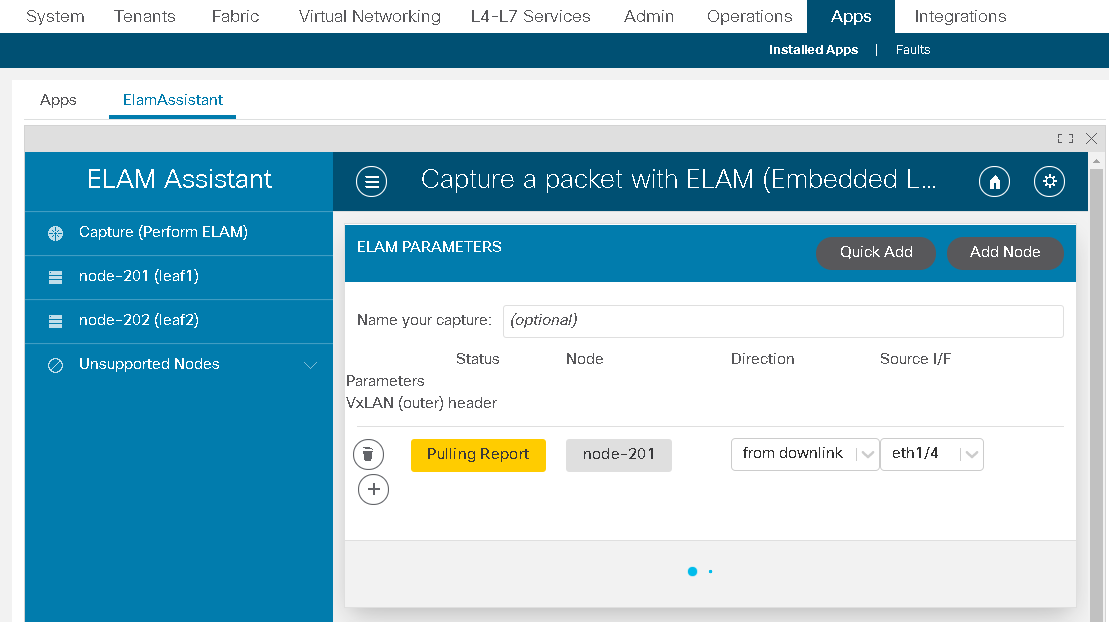Click the Direction column header
1109x622 pixels.
(762, 359)
